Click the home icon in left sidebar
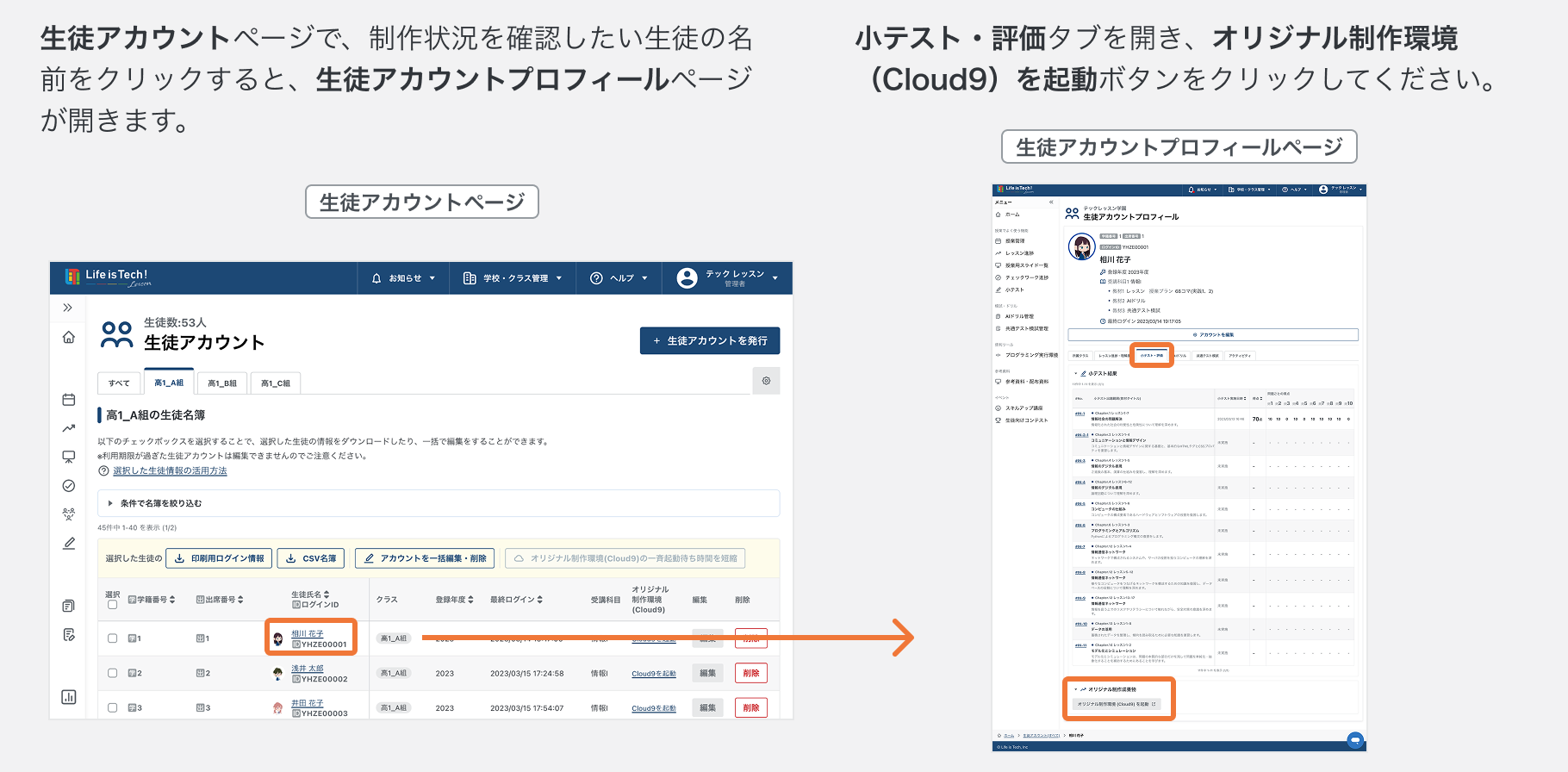1568x772 pixels. (69, 337)
